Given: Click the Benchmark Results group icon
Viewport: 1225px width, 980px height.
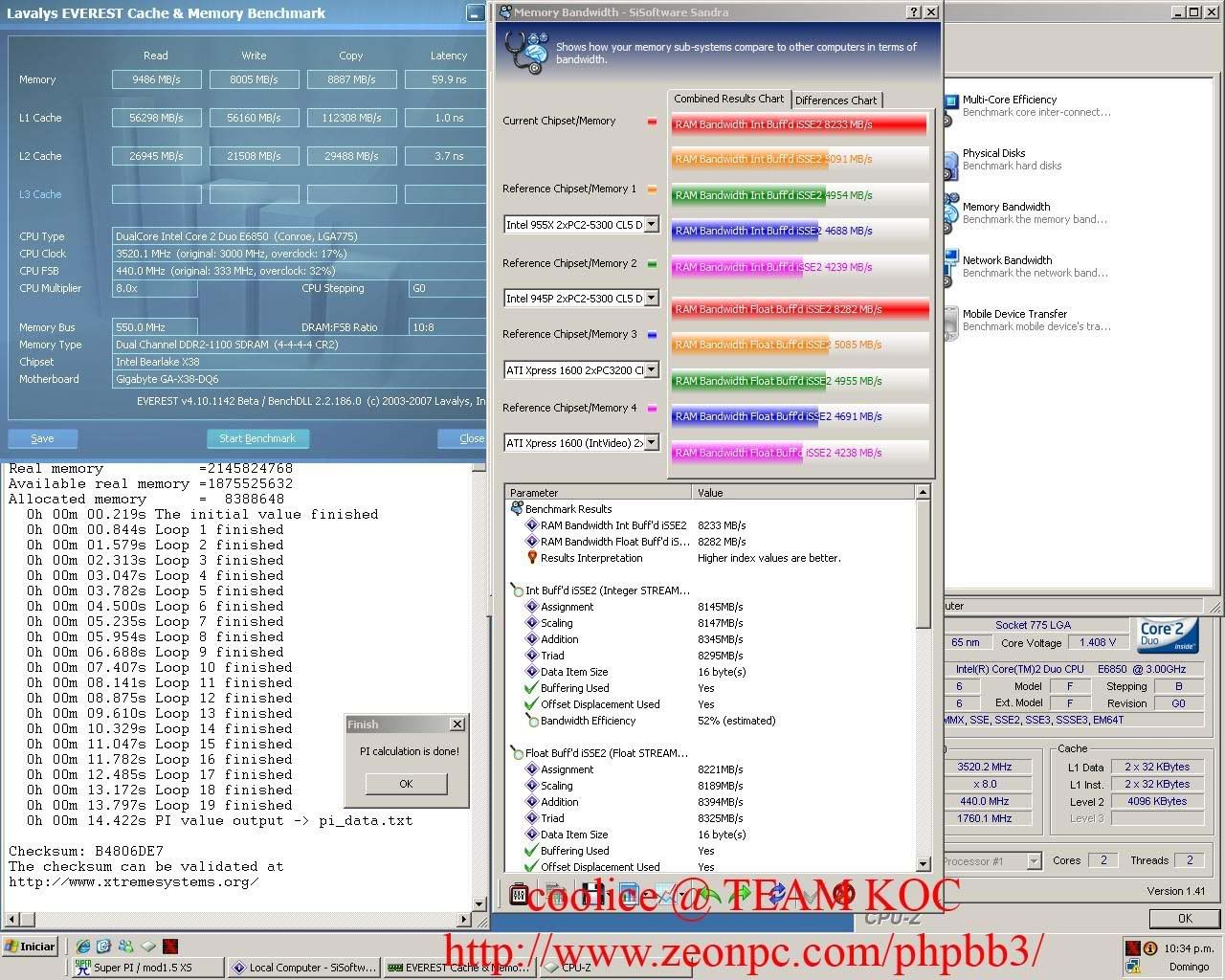Looking at the screenshot, I should point(517,509).
